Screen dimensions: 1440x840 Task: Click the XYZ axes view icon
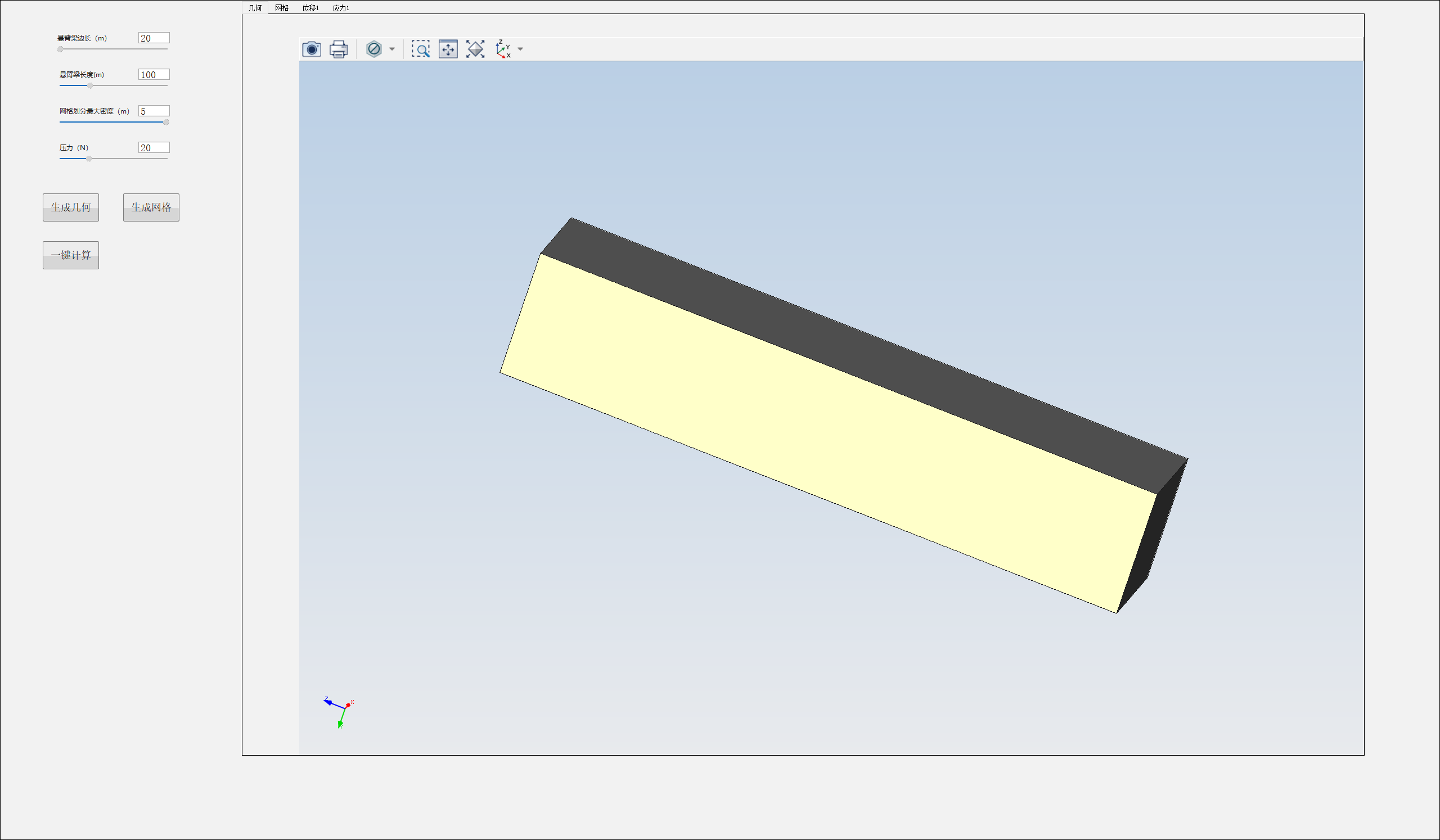[503, 49]
